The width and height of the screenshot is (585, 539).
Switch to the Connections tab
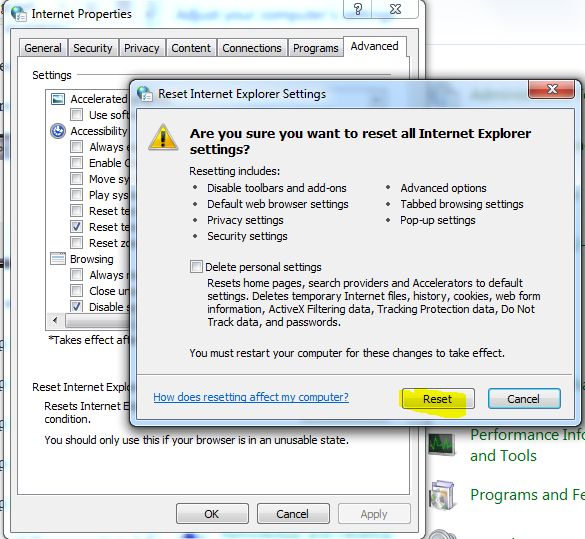coord(252,48)
